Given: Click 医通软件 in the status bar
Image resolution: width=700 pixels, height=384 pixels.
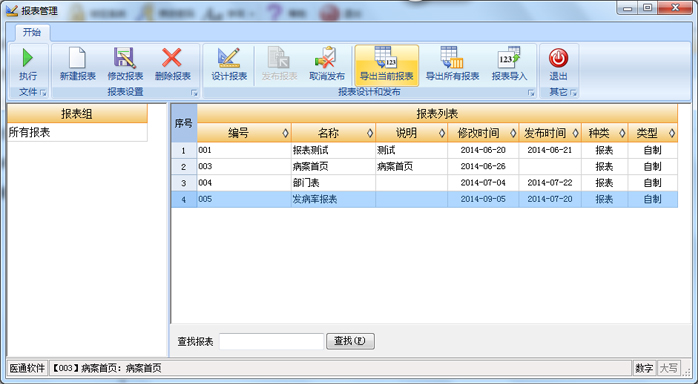Looking at the screenshot, I should [27, 368].
